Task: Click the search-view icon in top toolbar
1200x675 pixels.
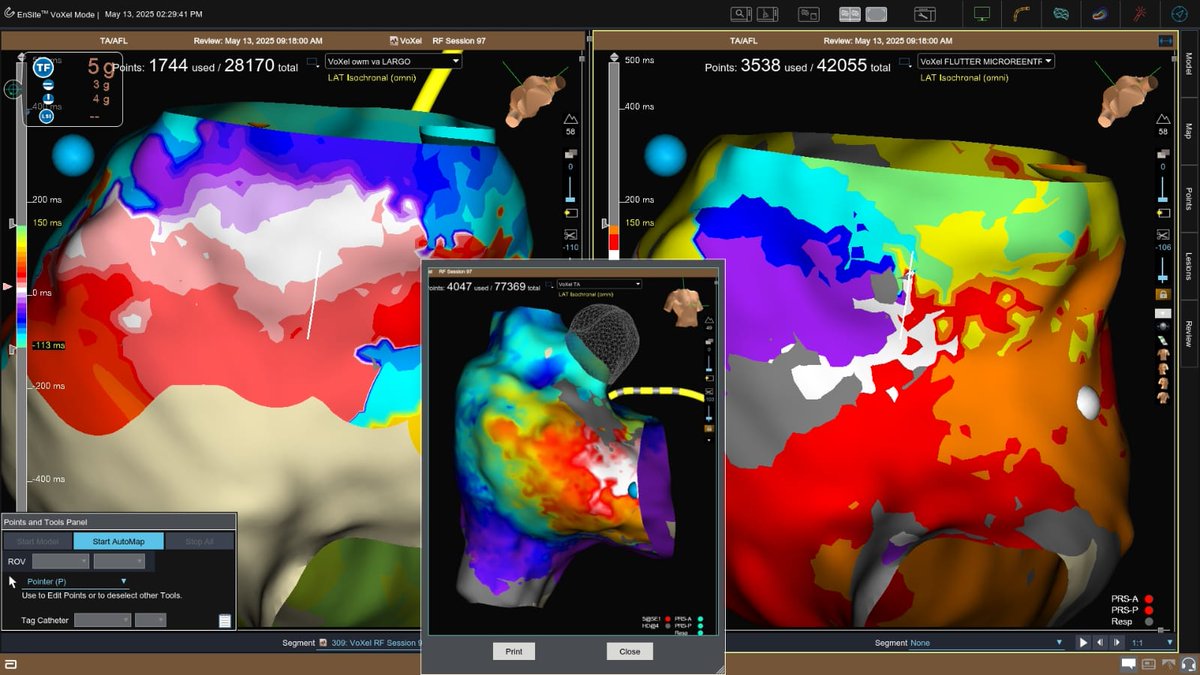Action: coord(741,14)
